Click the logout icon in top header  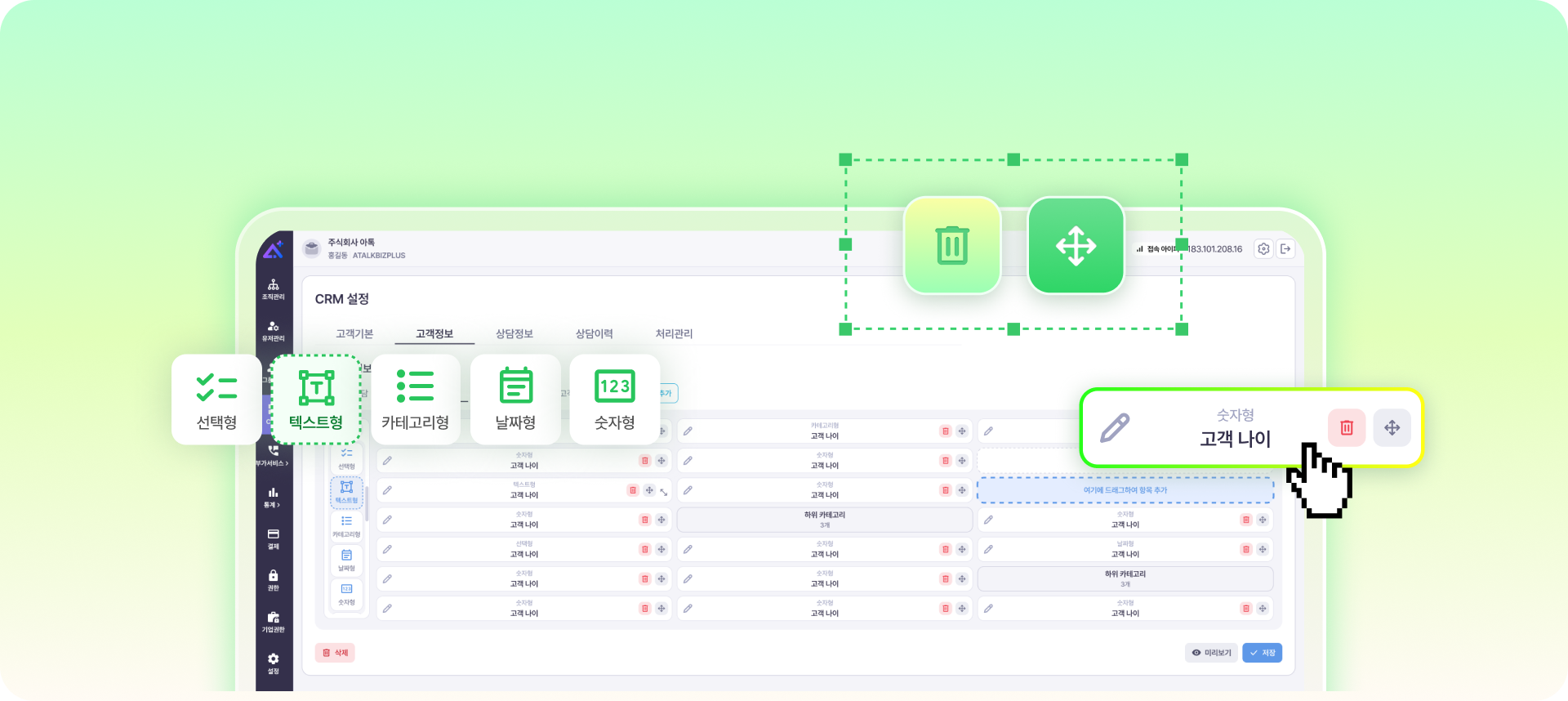click(1285, 249)
